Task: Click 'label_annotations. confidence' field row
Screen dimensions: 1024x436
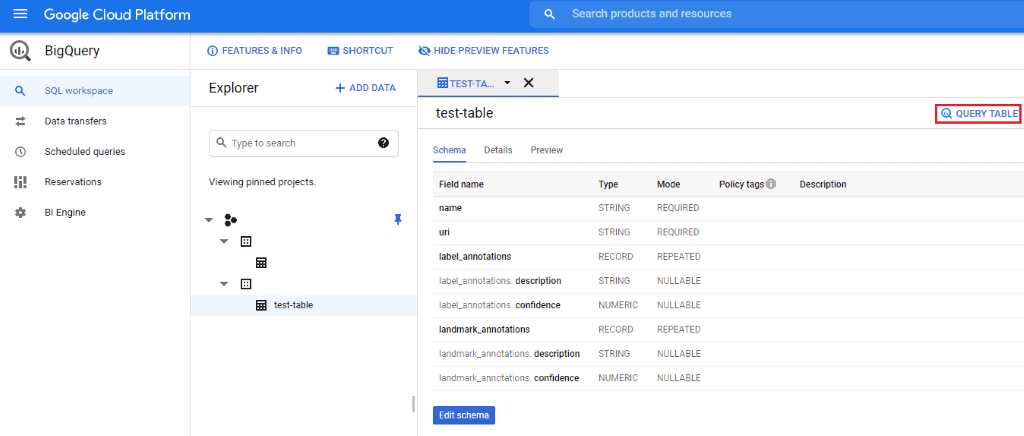Action: pos(728,305)
